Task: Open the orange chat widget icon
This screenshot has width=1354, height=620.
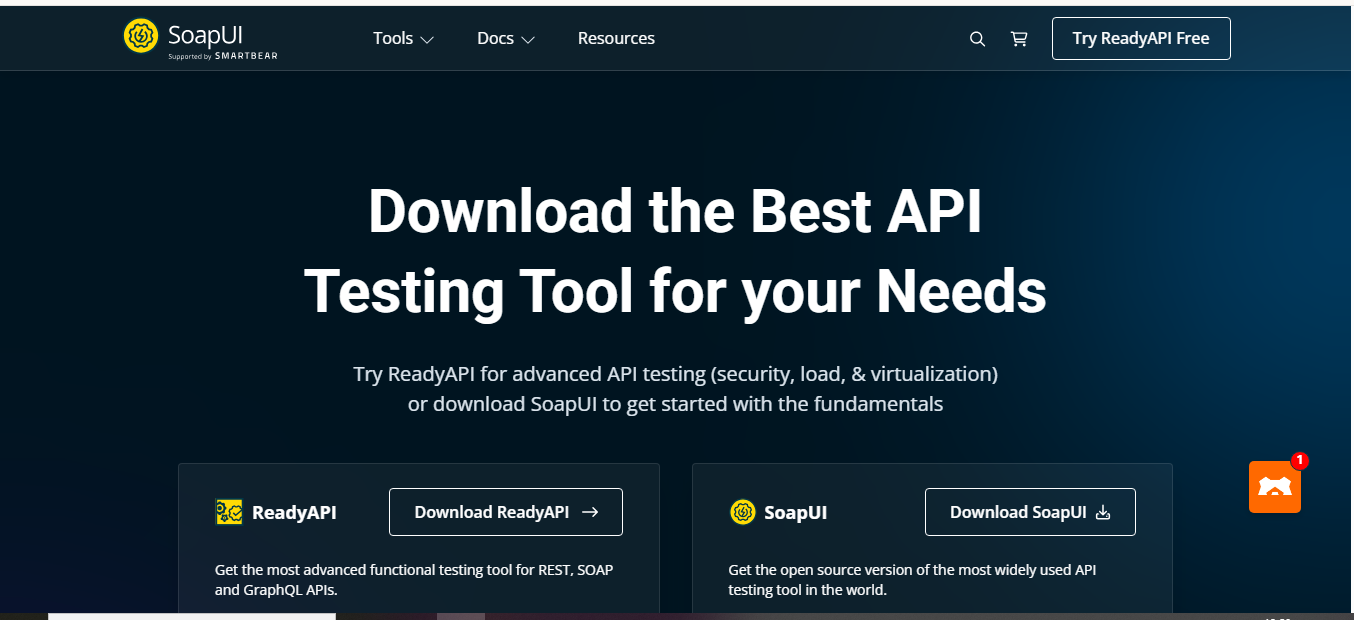Action: click(1275, 487)
